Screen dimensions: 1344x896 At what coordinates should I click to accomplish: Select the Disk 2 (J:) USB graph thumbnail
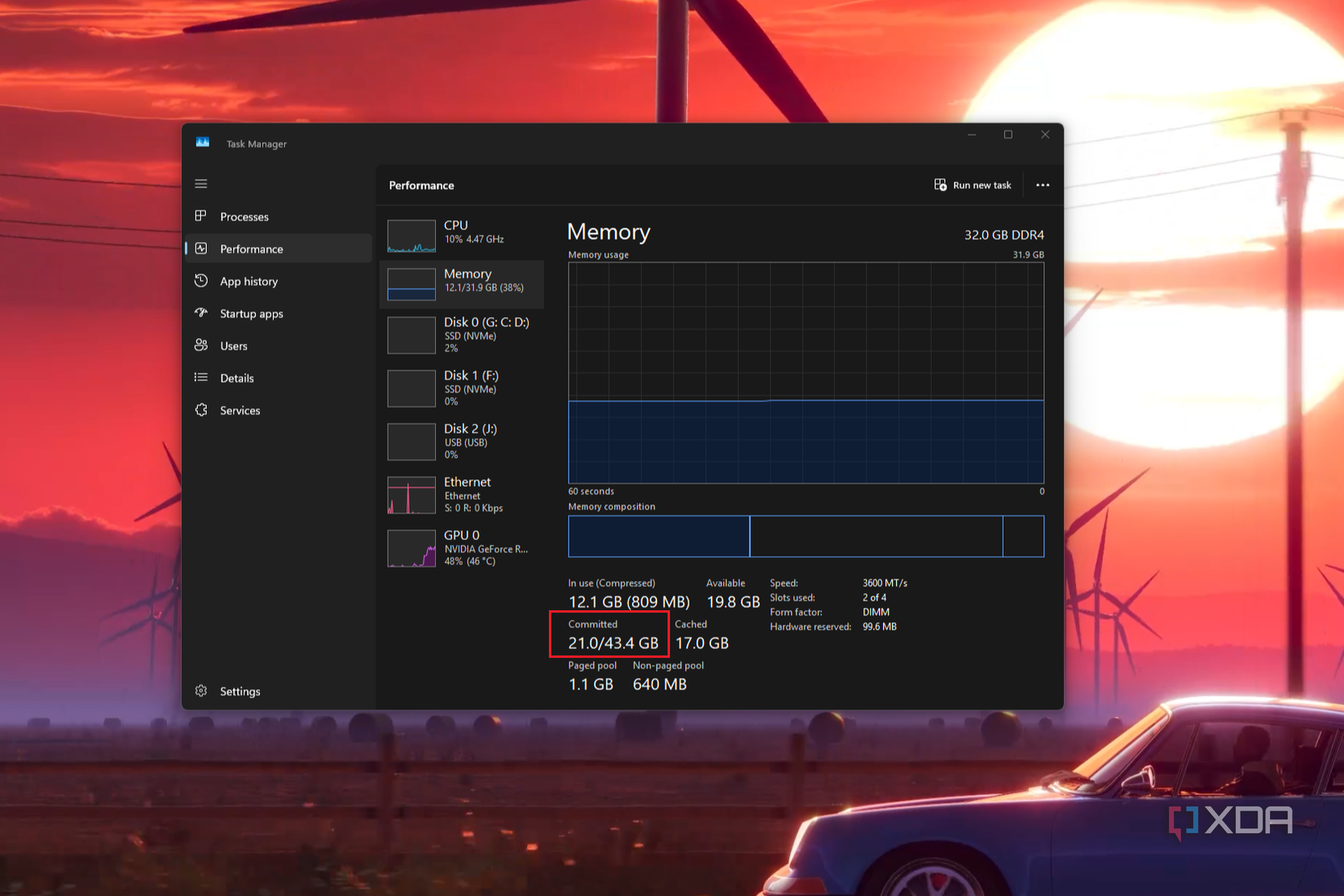click(411, 441)
